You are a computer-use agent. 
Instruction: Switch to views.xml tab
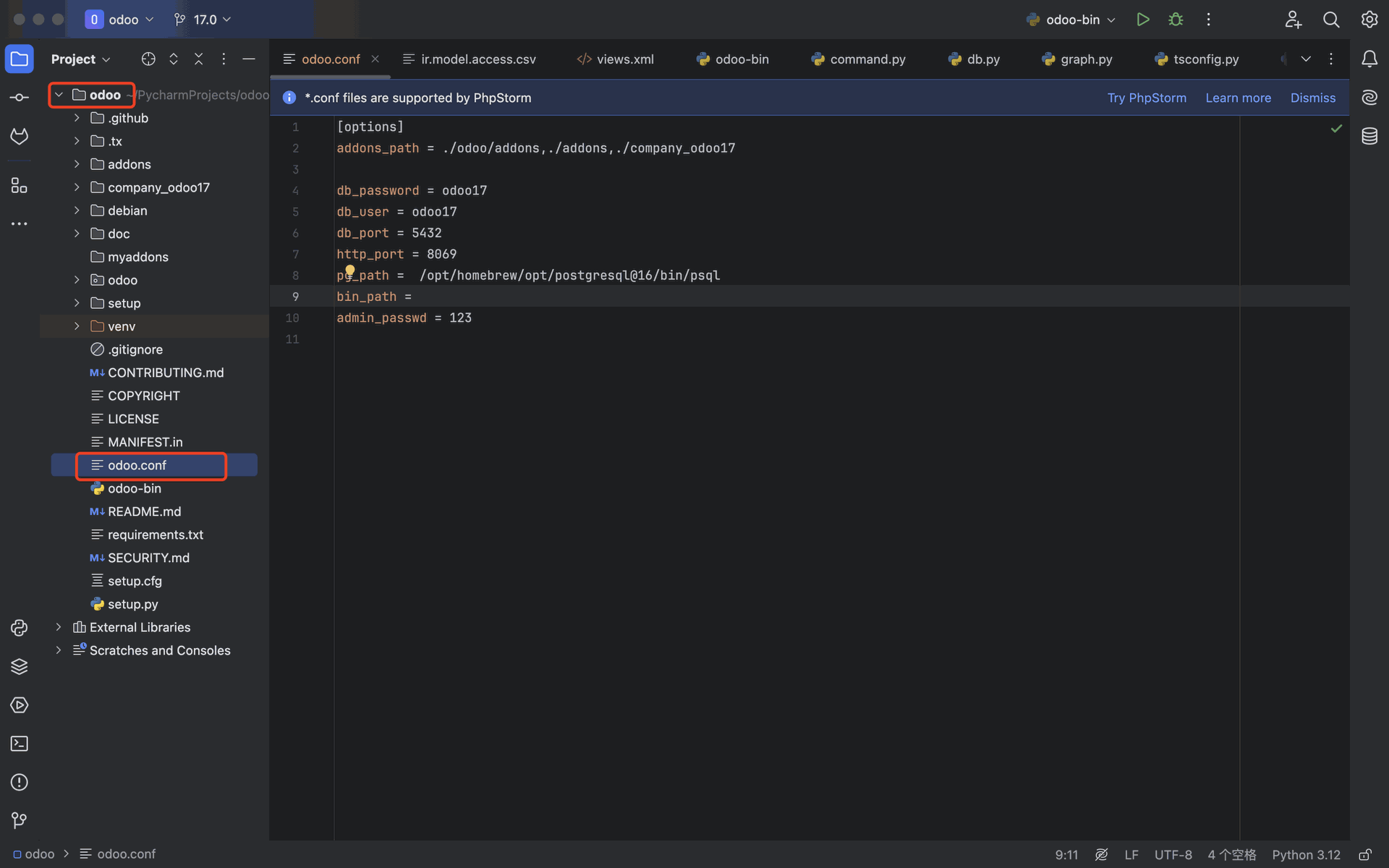click(x=616, y=59)
